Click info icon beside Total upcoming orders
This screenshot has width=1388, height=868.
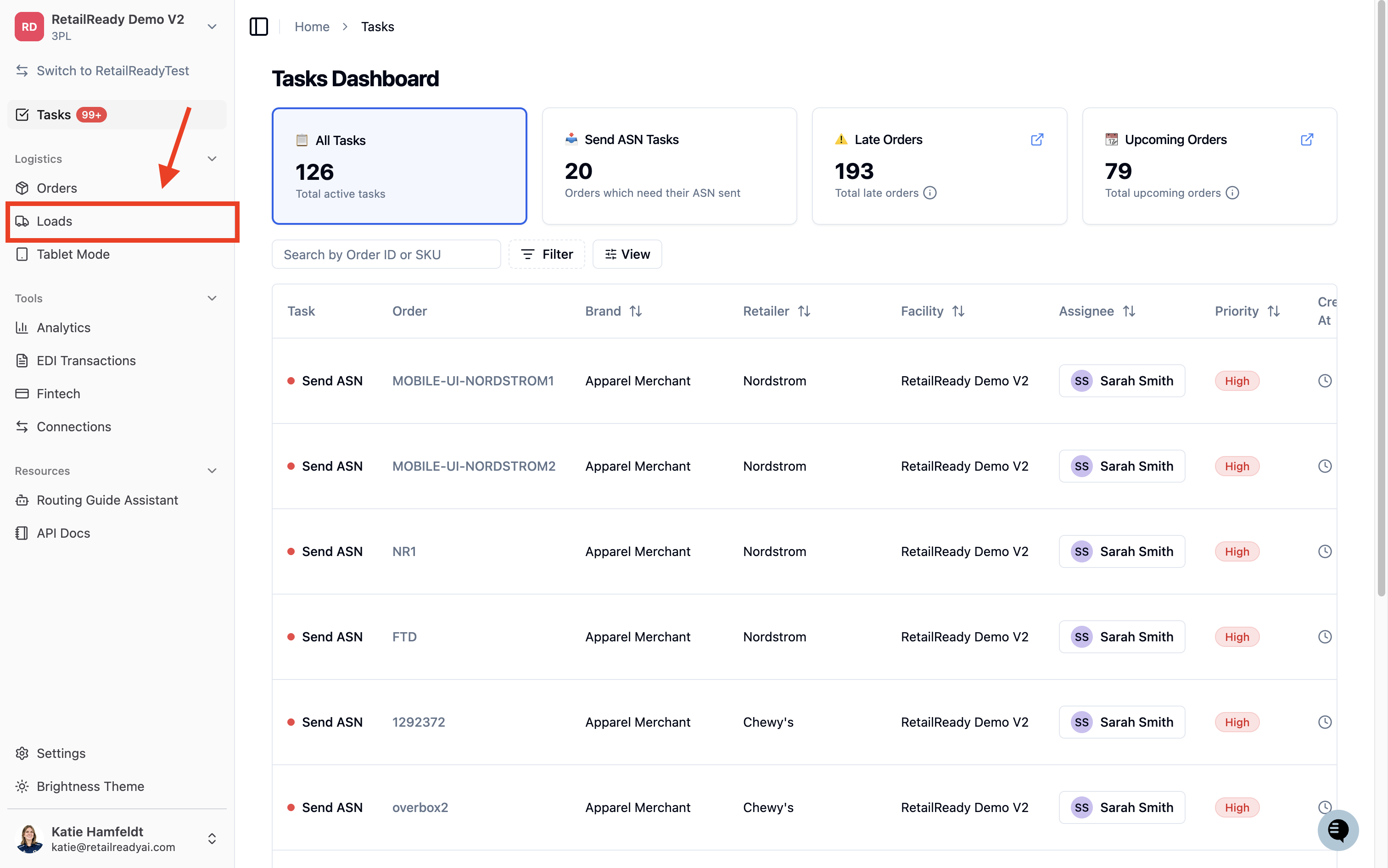[1232, 193]
